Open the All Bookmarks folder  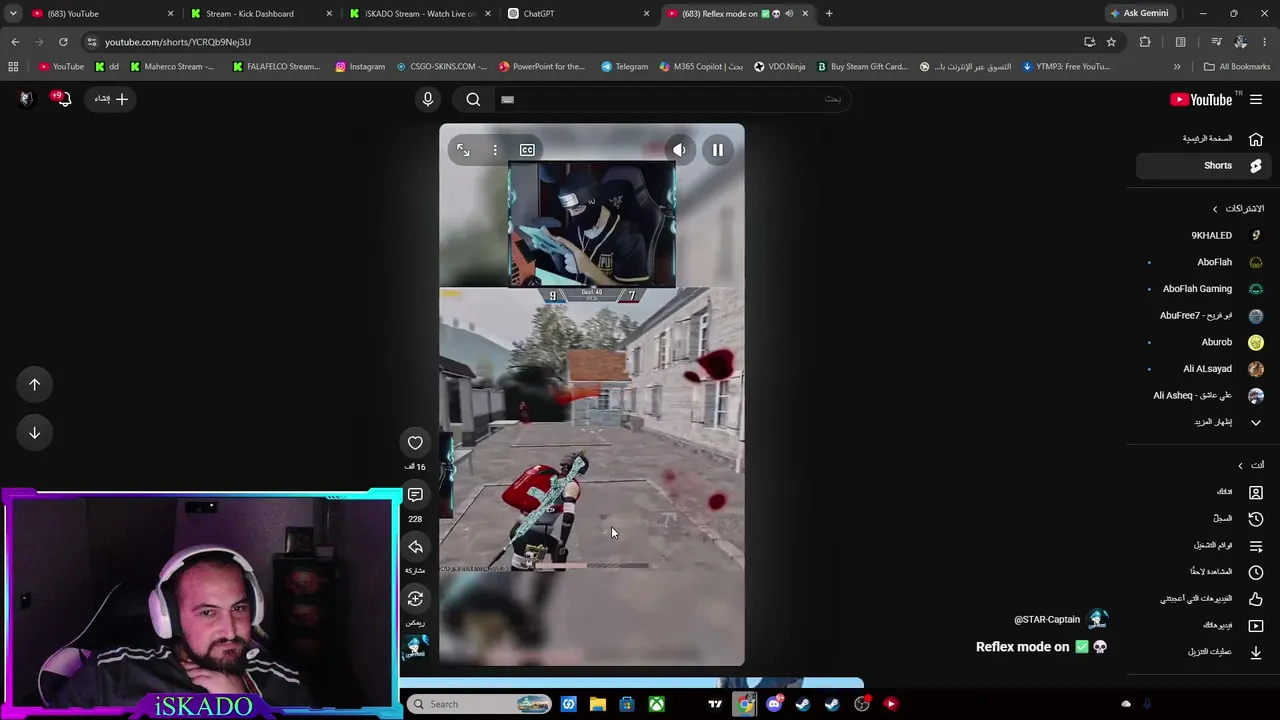point(1237,67)
